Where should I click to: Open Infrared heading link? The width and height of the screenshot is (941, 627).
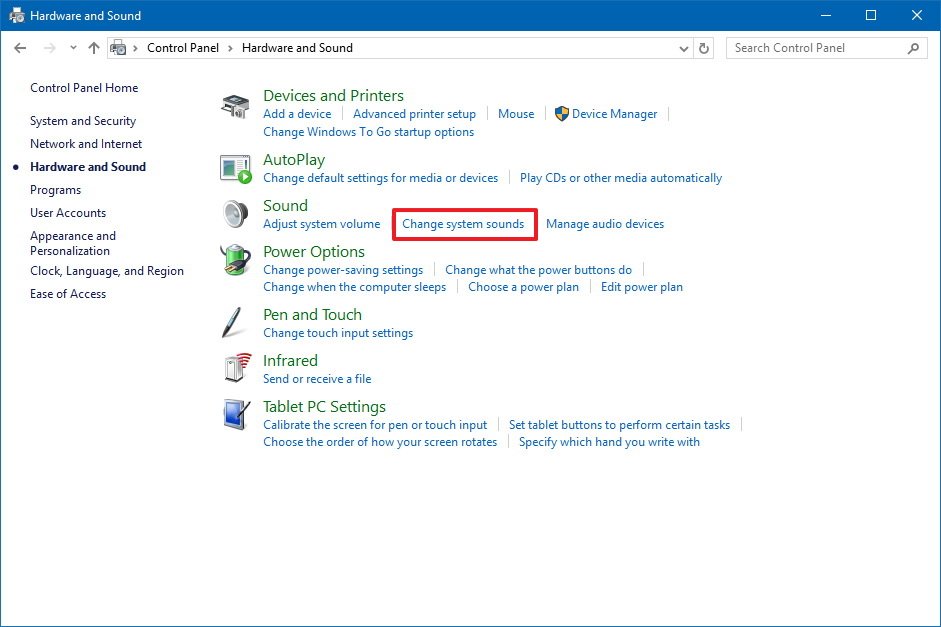(x=290, y=360)
